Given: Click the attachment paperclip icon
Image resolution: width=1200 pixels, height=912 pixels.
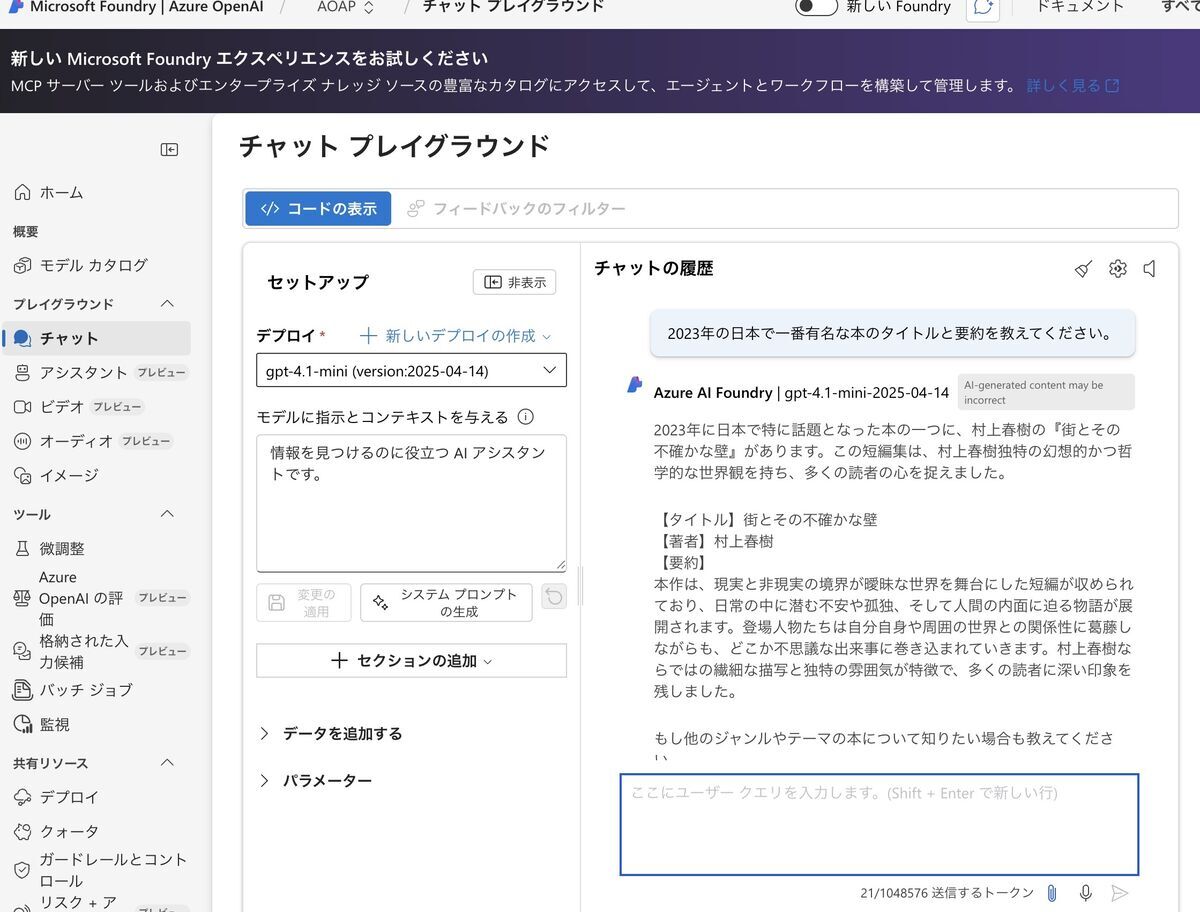Looking at the screenshot, I should click(x=1052, y=893).
